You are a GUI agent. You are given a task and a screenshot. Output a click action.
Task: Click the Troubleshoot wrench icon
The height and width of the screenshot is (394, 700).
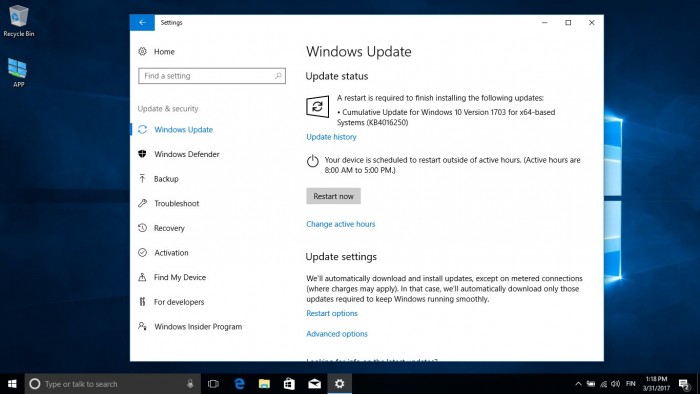click(142, 203)
